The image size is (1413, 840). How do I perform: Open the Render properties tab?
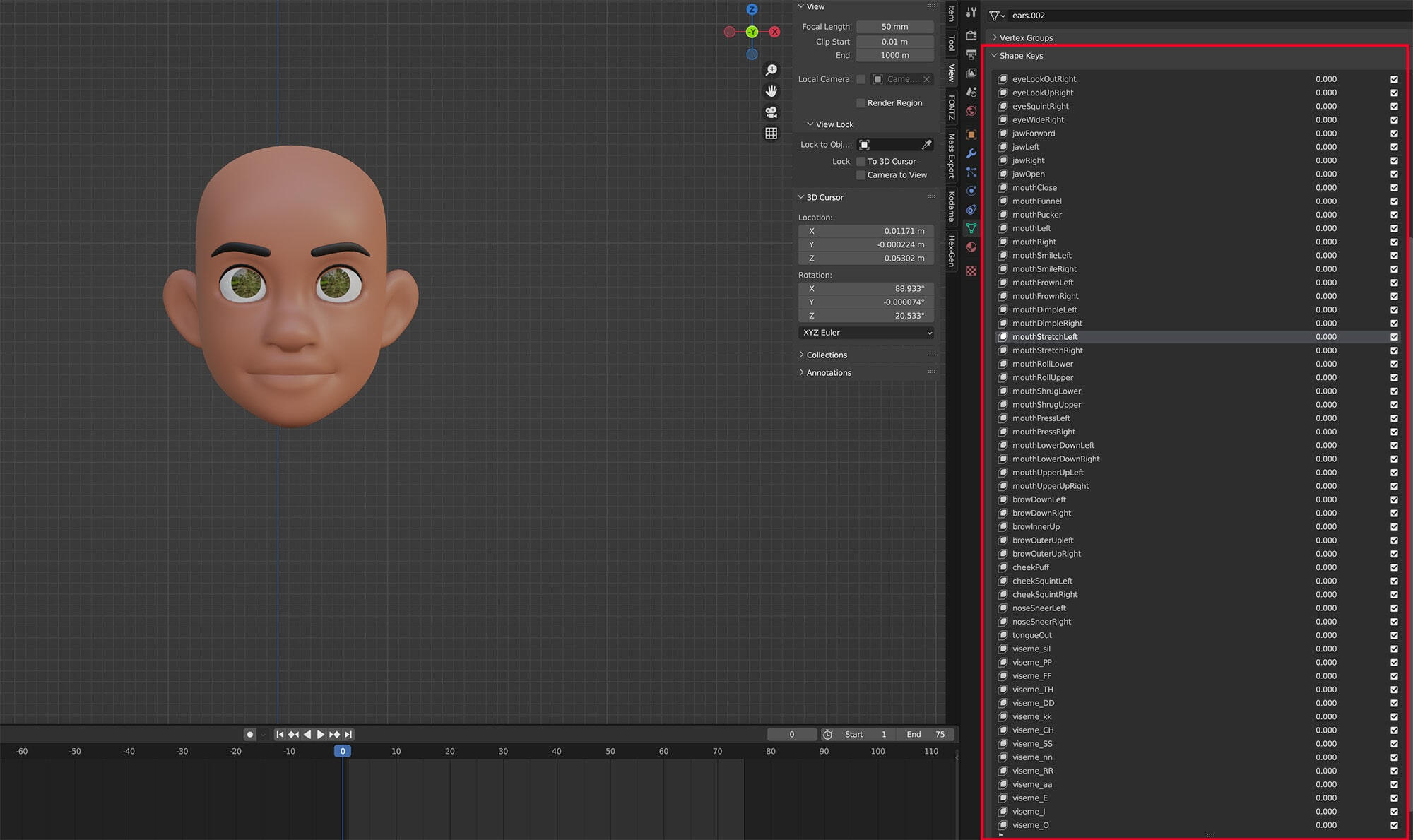point(971,35)
